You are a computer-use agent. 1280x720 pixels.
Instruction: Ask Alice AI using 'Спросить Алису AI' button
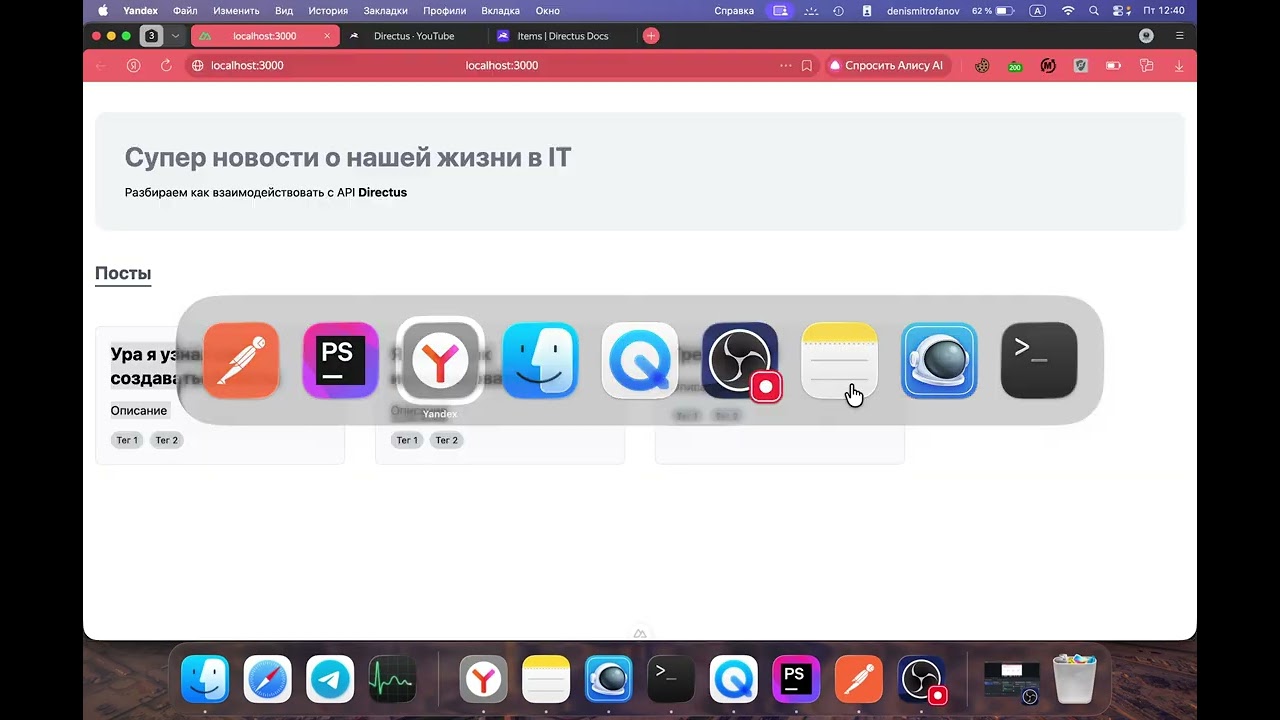click(x=886, y=66)
